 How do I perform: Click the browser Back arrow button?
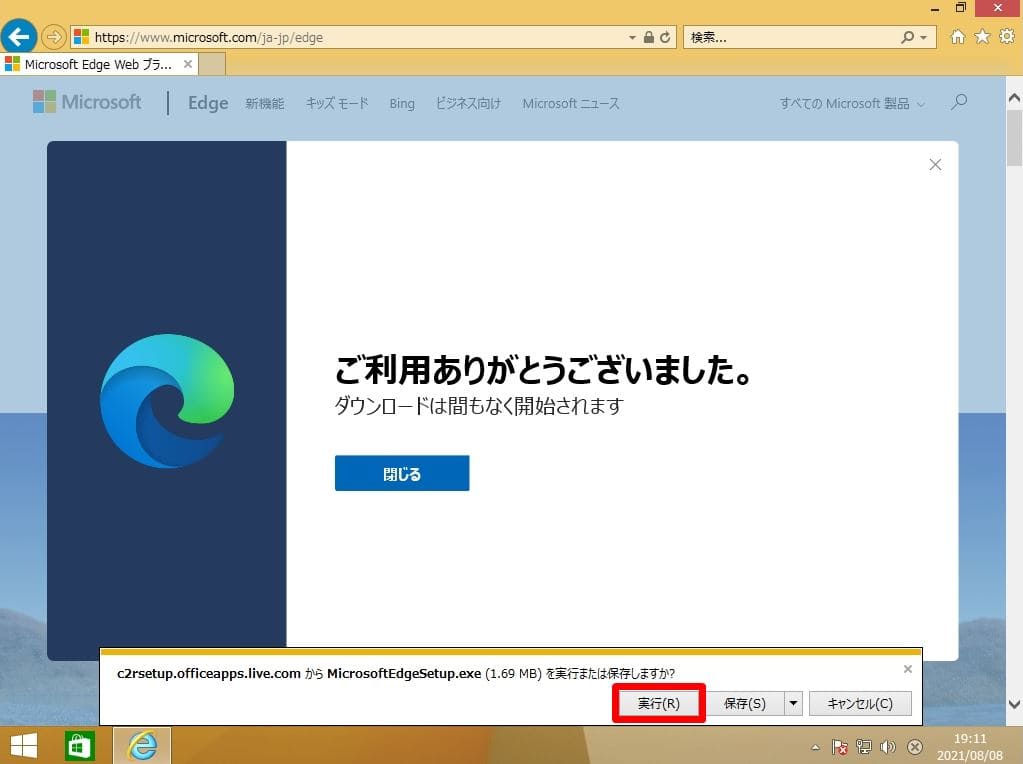point(19,37)
